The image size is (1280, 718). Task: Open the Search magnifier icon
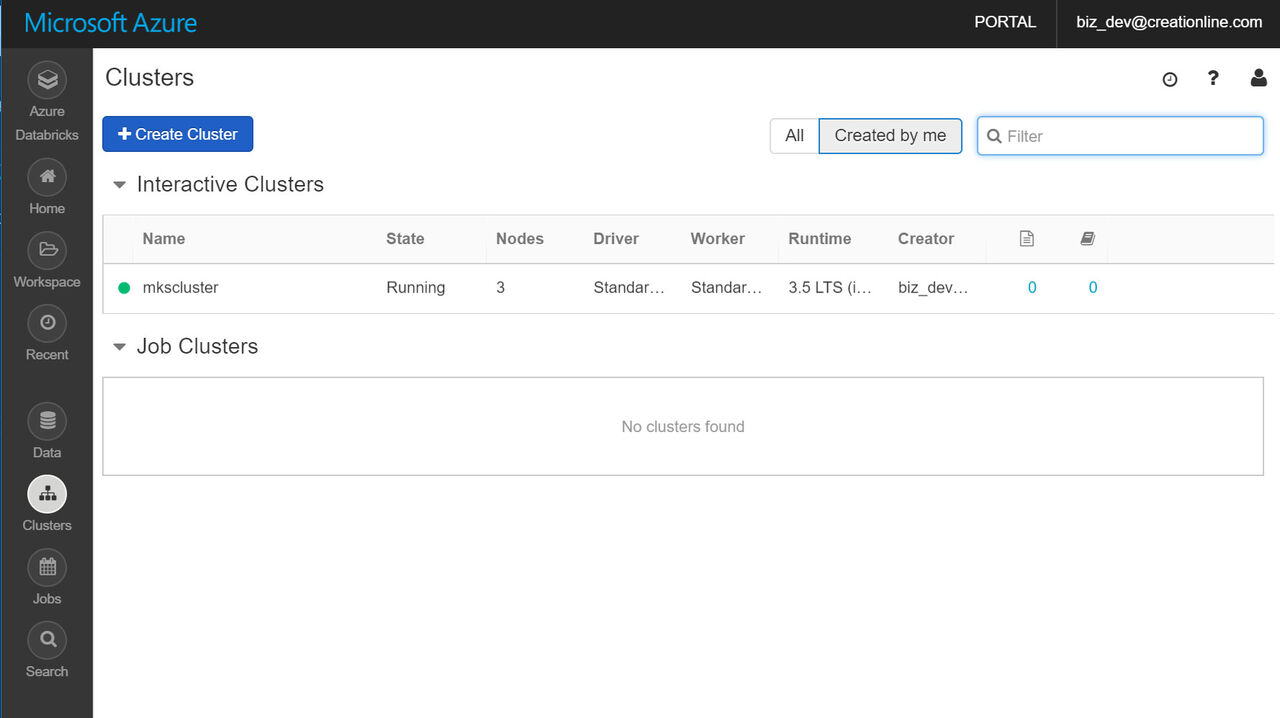(x=47, y=640)
